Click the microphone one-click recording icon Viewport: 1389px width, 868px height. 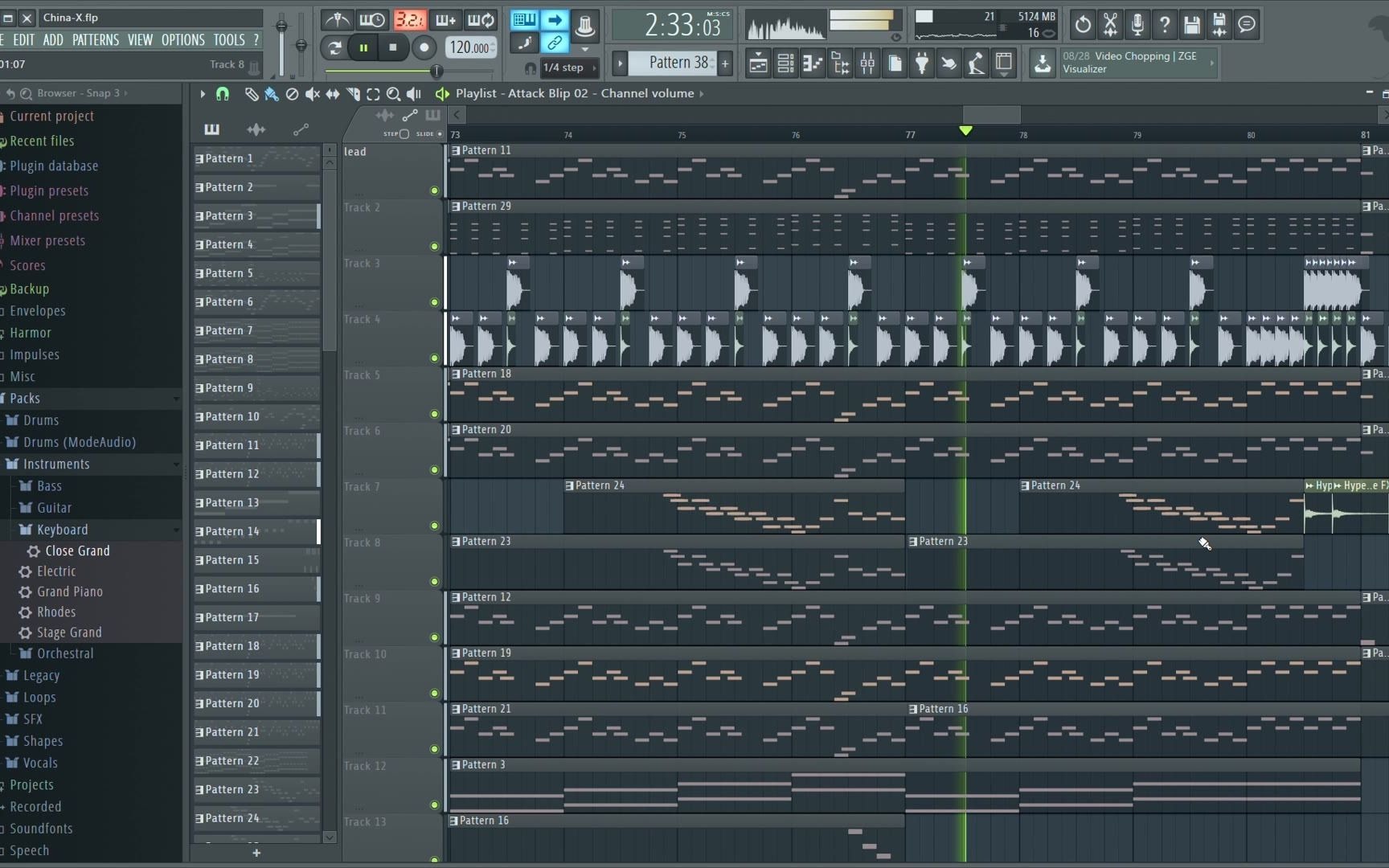coord(1137,25)
